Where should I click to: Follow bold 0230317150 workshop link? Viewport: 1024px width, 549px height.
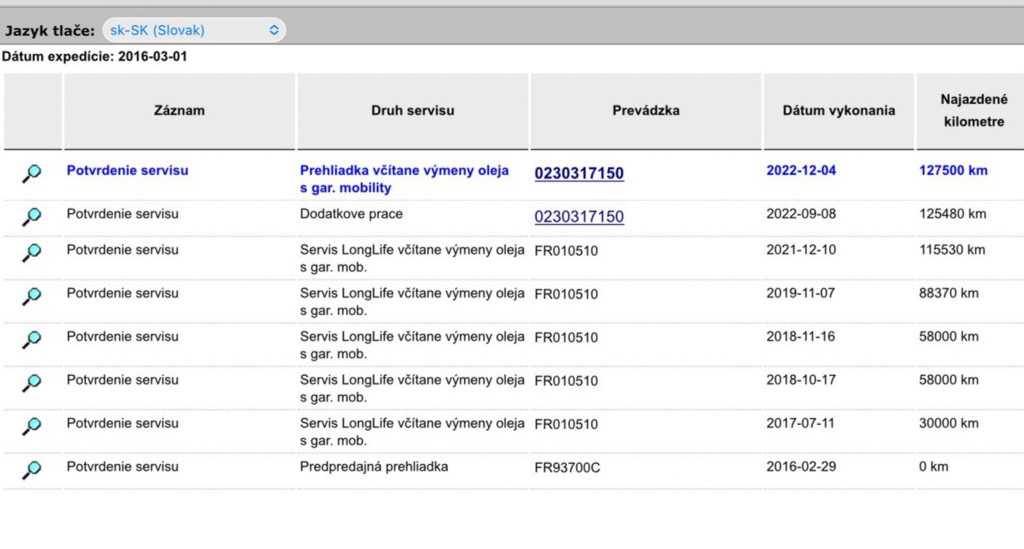(579, 173)
